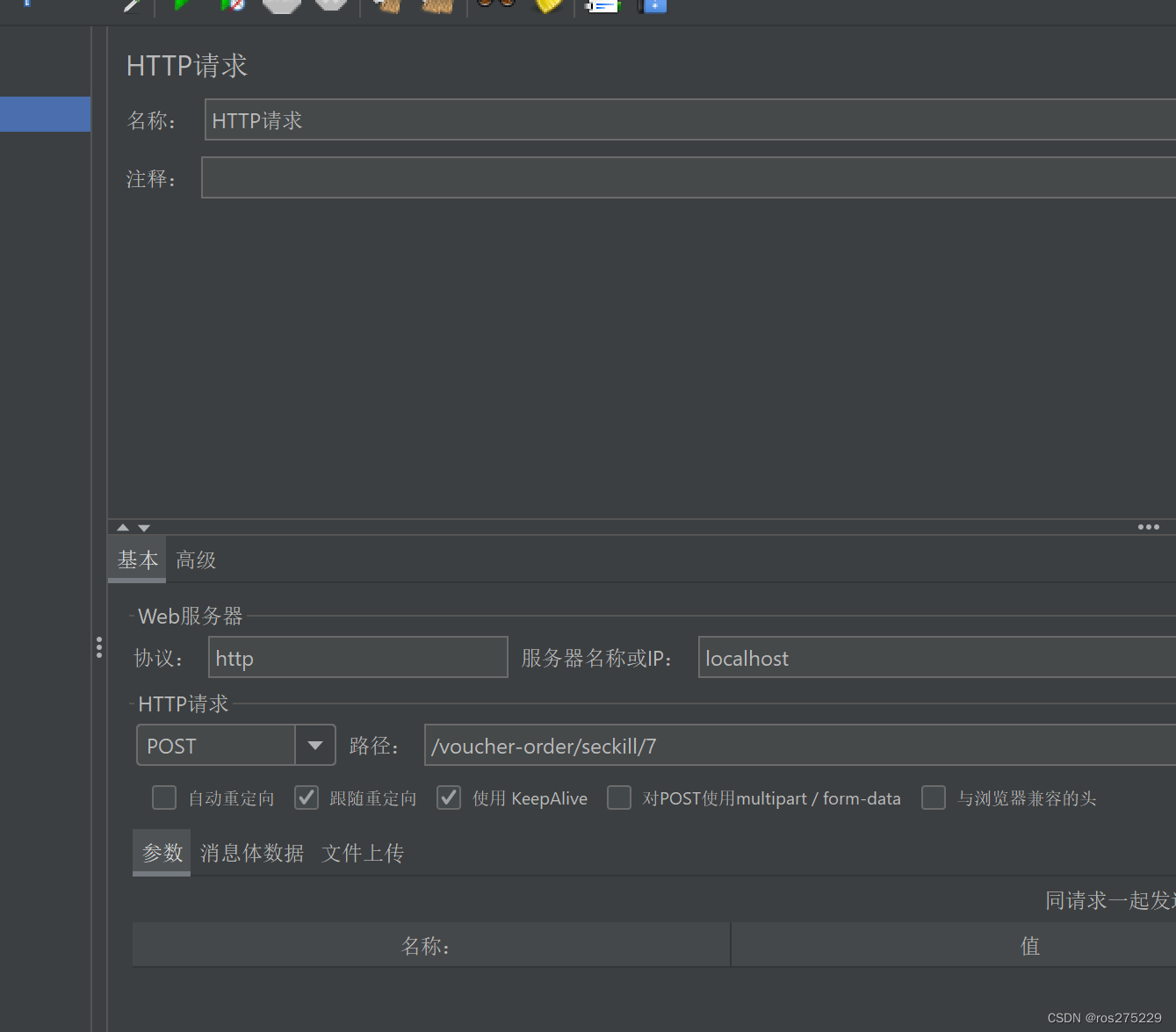Click the Start no pauses toolbar icon
Screen dimensions: 1176x1032
point(233,4)
